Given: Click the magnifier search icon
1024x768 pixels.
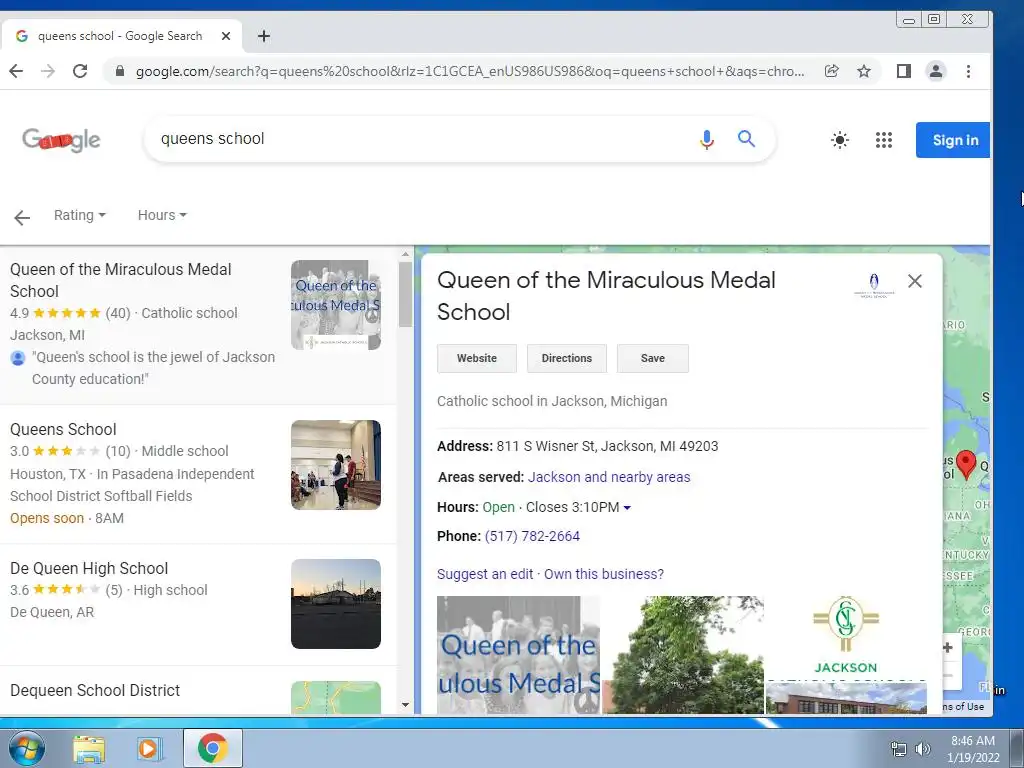Looking at the screenshot, I should [x=746, y=138].
